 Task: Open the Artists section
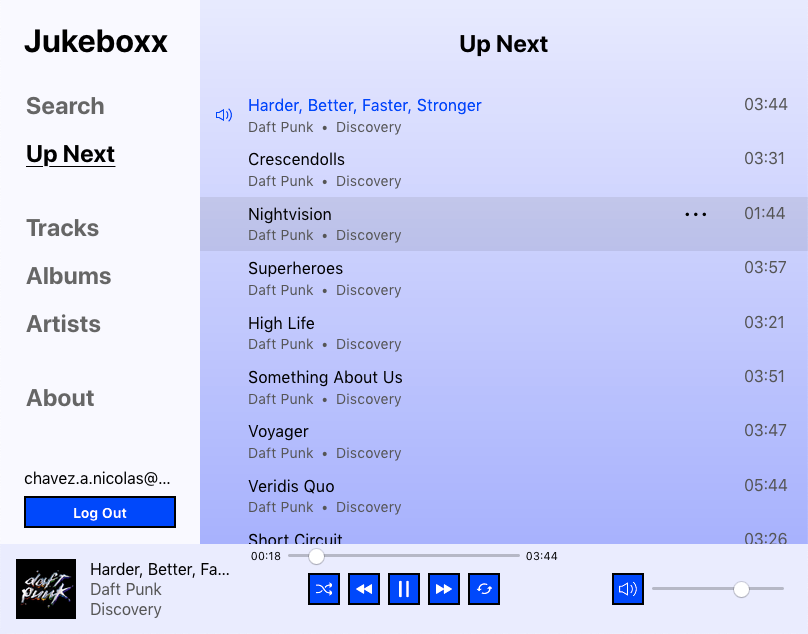point(63,324)
